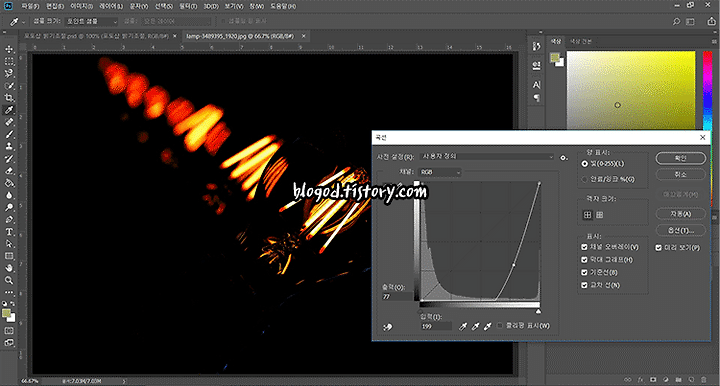Select the Eraser tool
The width and height of the screenshot is (720, 386).
9,171
